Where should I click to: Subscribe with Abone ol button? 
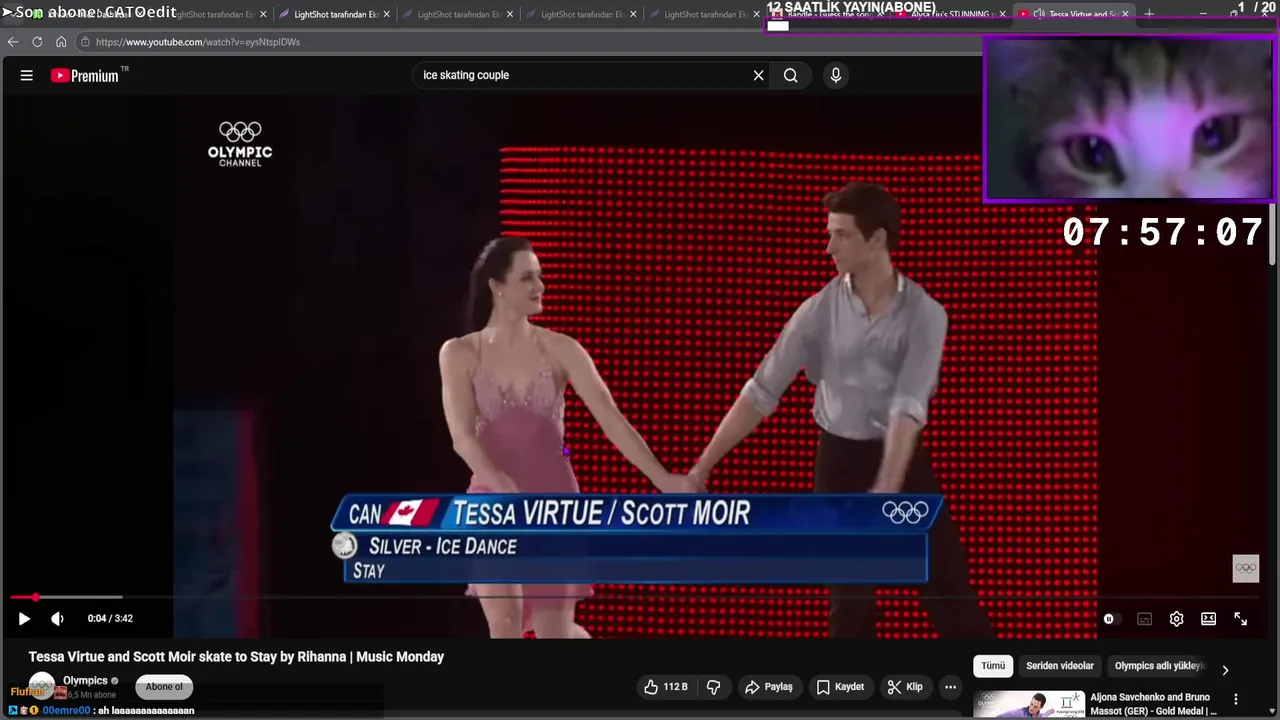pyautogui.click(x=164, y=687)
